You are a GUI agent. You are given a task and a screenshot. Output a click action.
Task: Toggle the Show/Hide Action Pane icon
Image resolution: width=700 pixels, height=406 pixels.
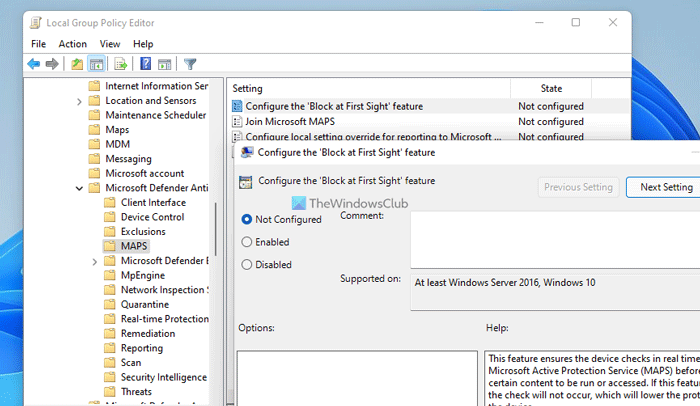[x=165, y=64]
